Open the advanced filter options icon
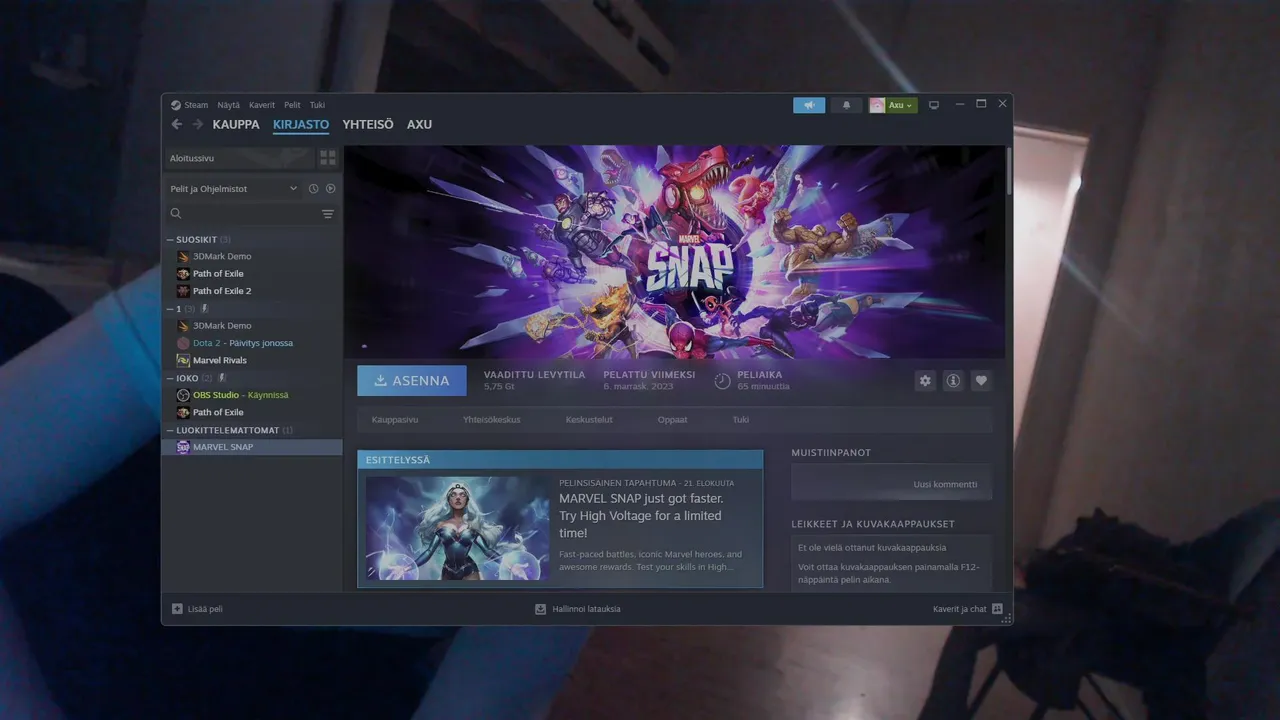Viewport: 1280px width, 720px height. pos(327,214)
